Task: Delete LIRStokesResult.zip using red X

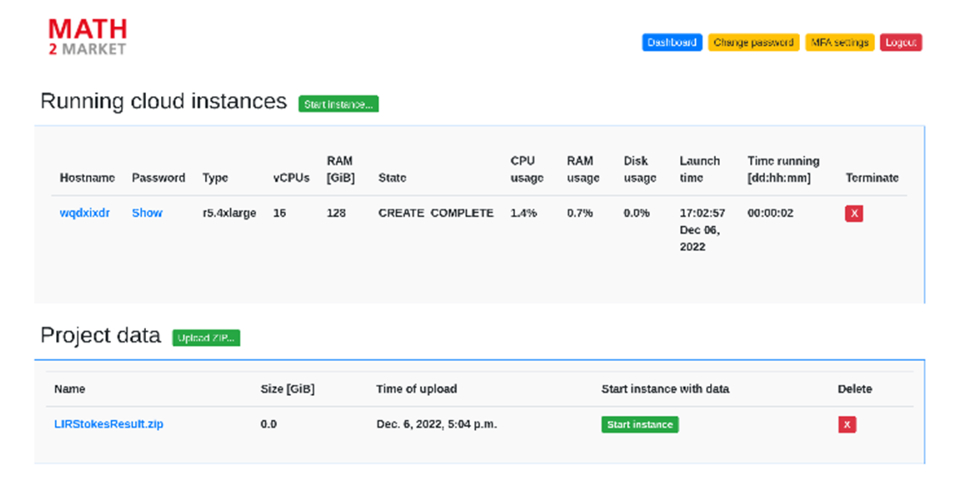Action: 847,424
